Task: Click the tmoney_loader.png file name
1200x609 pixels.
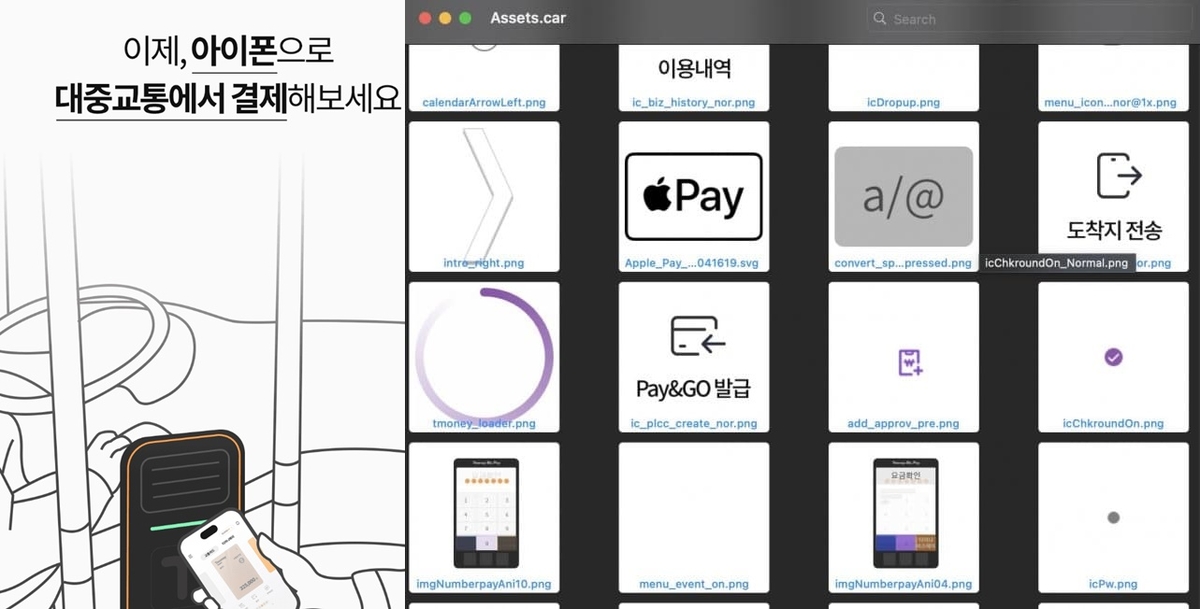Action: click(484, 424)
